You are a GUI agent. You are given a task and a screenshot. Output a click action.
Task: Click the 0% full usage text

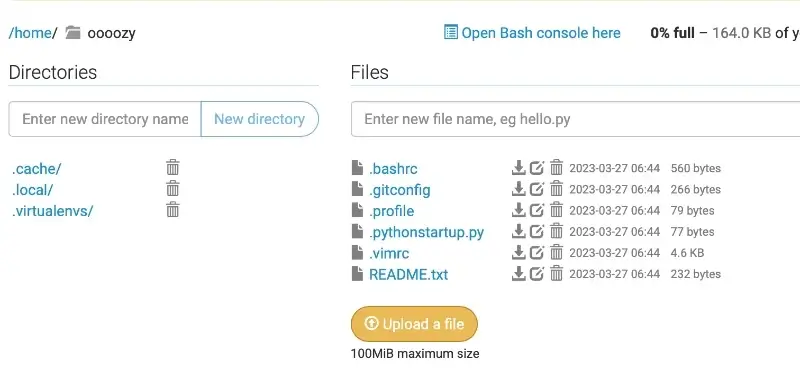point(672,33)
